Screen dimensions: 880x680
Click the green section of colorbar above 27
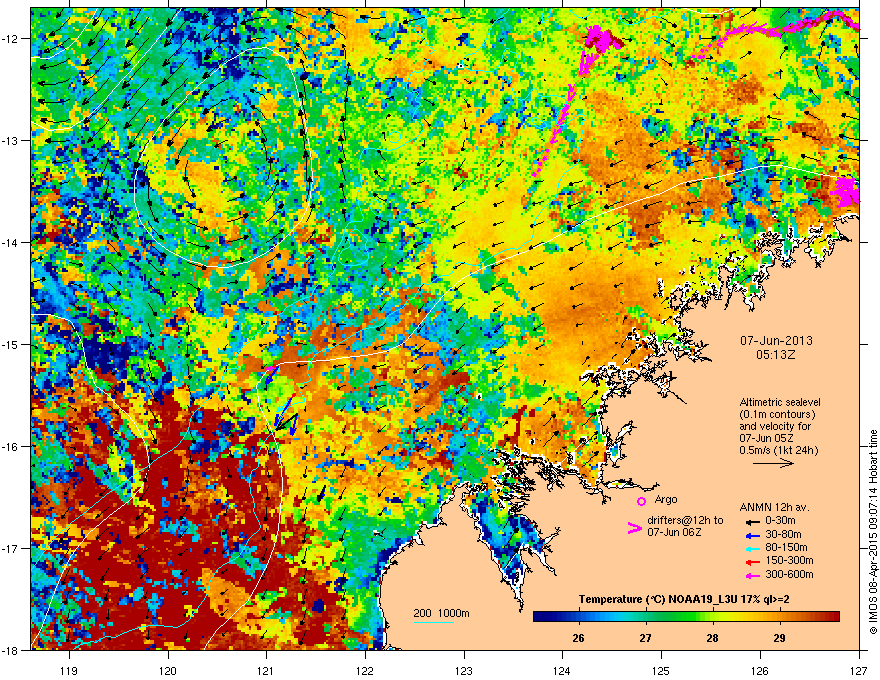pos(645,617)
